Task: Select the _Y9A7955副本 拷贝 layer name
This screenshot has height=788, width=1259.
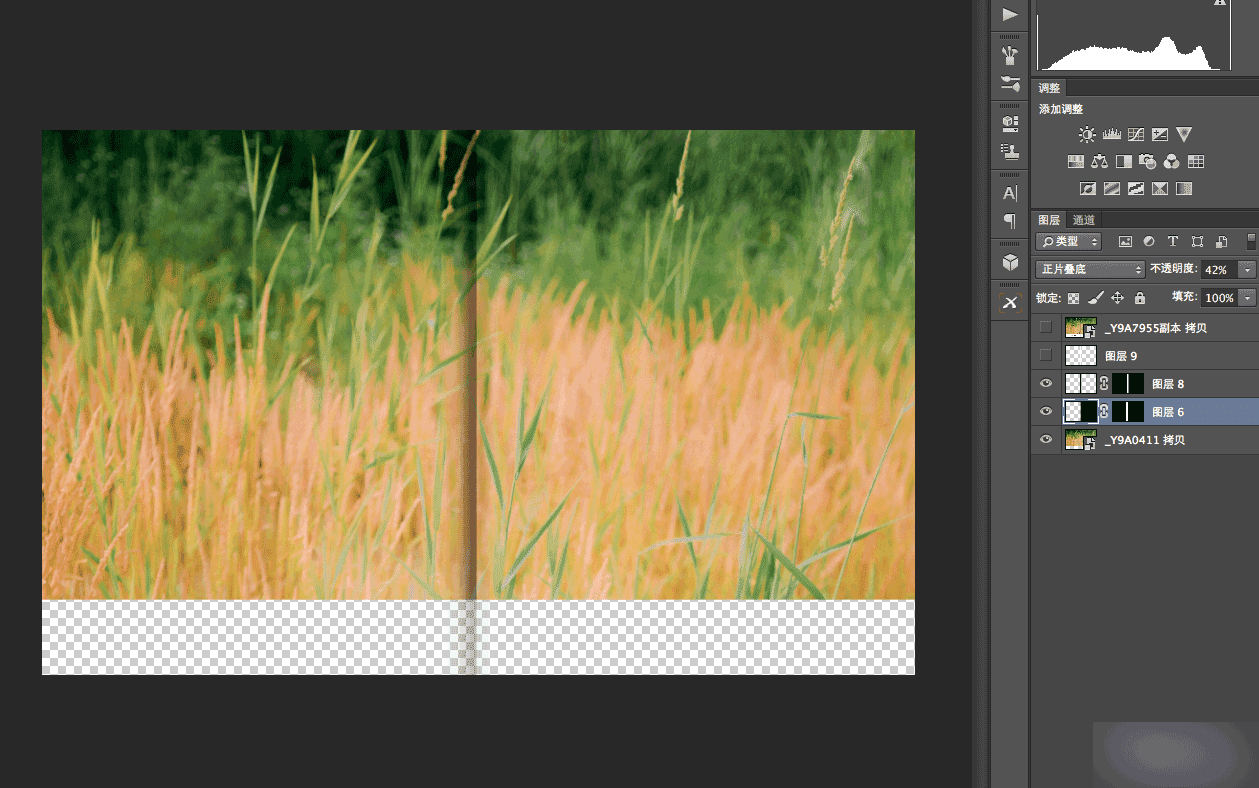Action: (x=1156, y=328)
